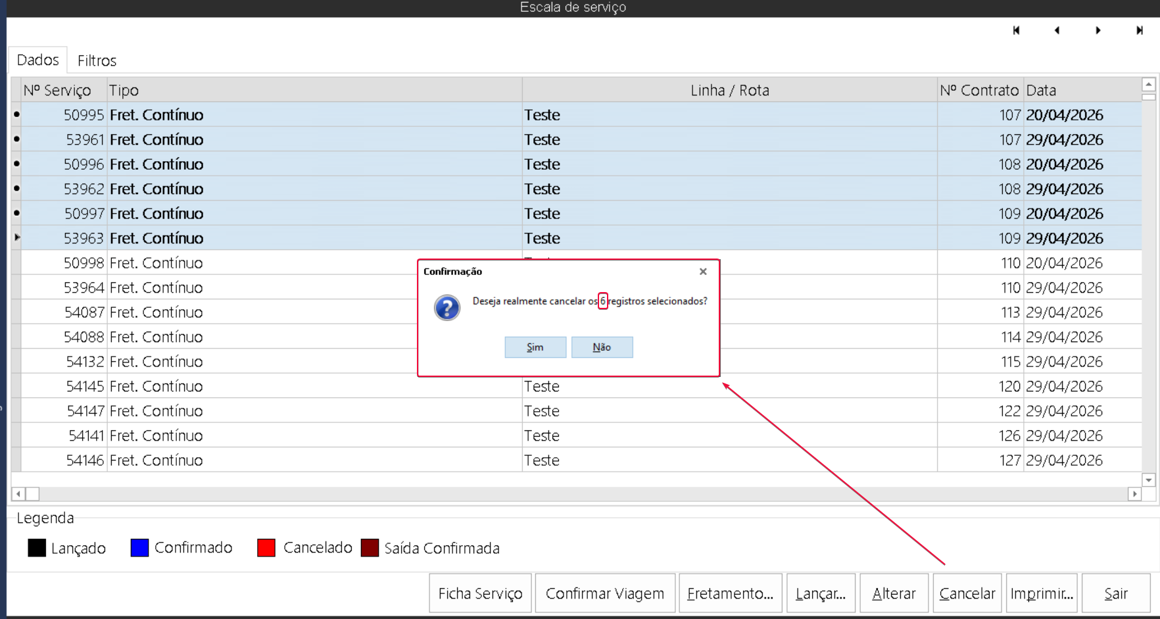
Task: Select service number 53963 cell
Action: tap(64, 238)
